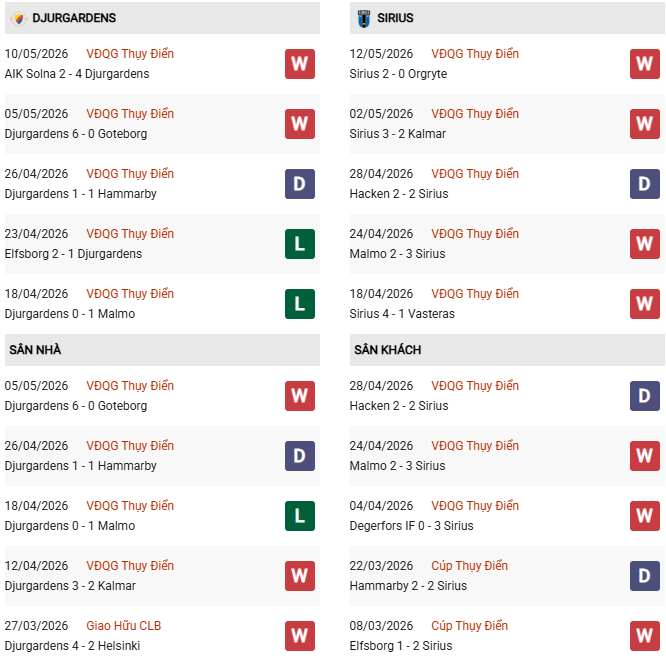Click the W badge for Degerfors IF 0-3 Sirius
The height and width of the screenshot is (660, 666).
point(645,516)
